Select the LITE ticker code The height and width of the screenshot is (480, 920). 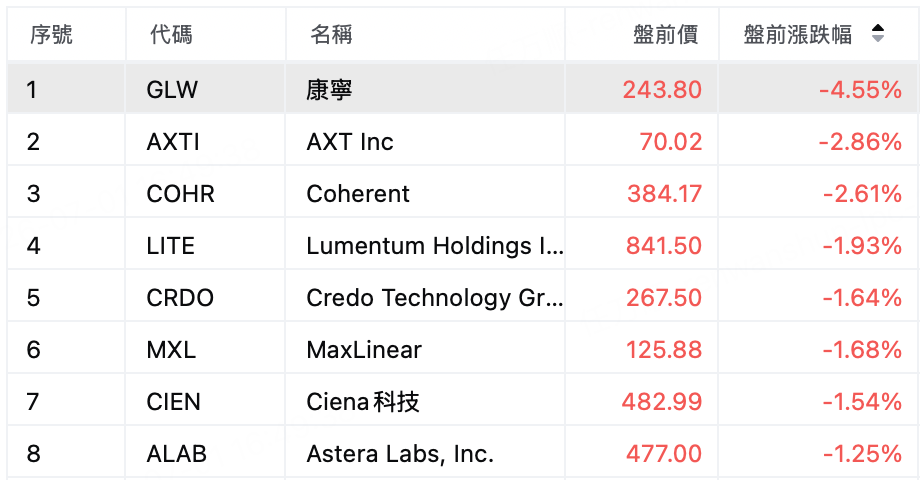click(x=171, y=246)
